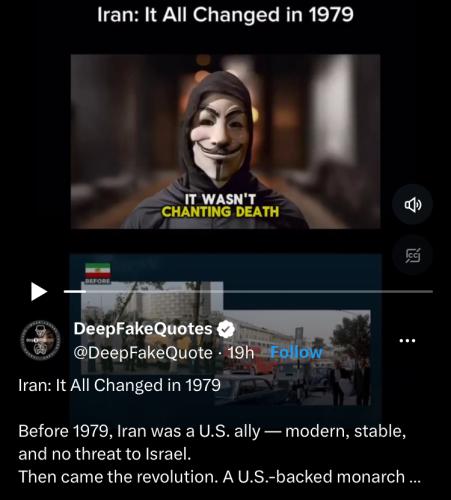
Task: Open the 19h post timestamp
Action: [241, 353]
